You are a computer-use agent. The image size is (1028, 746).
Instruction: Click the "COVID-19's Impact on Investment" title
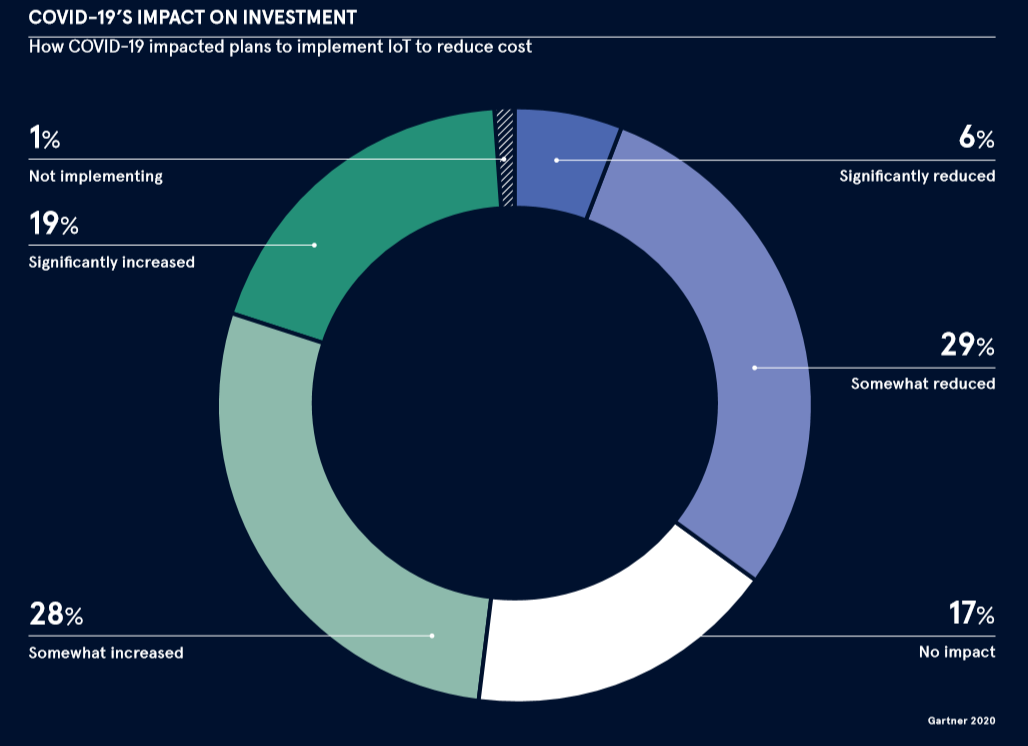[x=192, y=17]
